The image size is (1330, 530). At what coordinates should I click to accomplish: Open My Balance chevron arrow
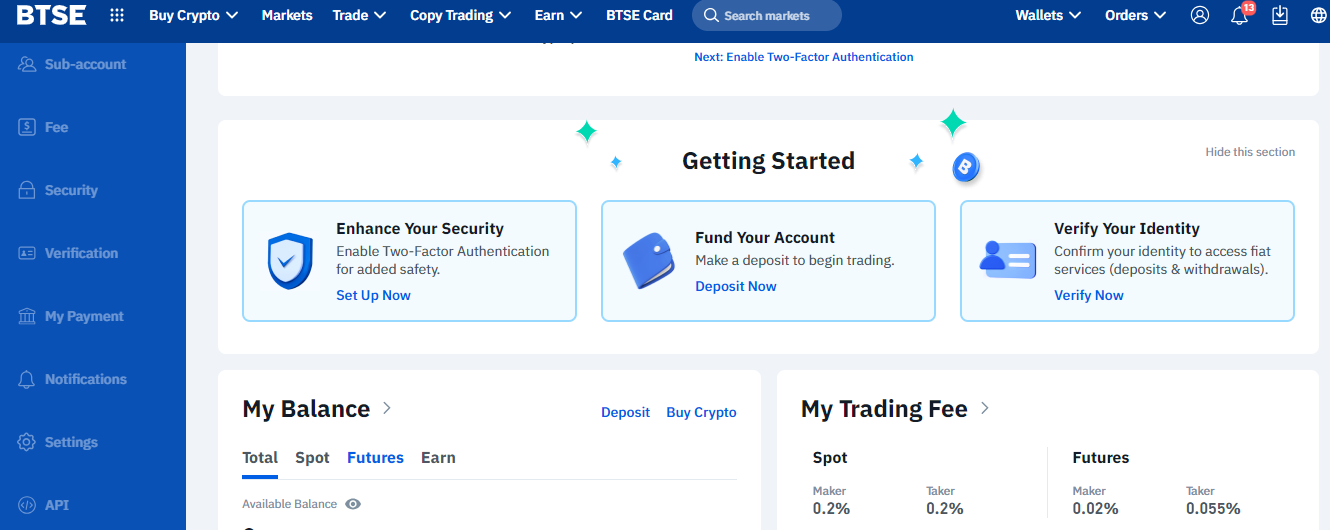coord(387,408)
